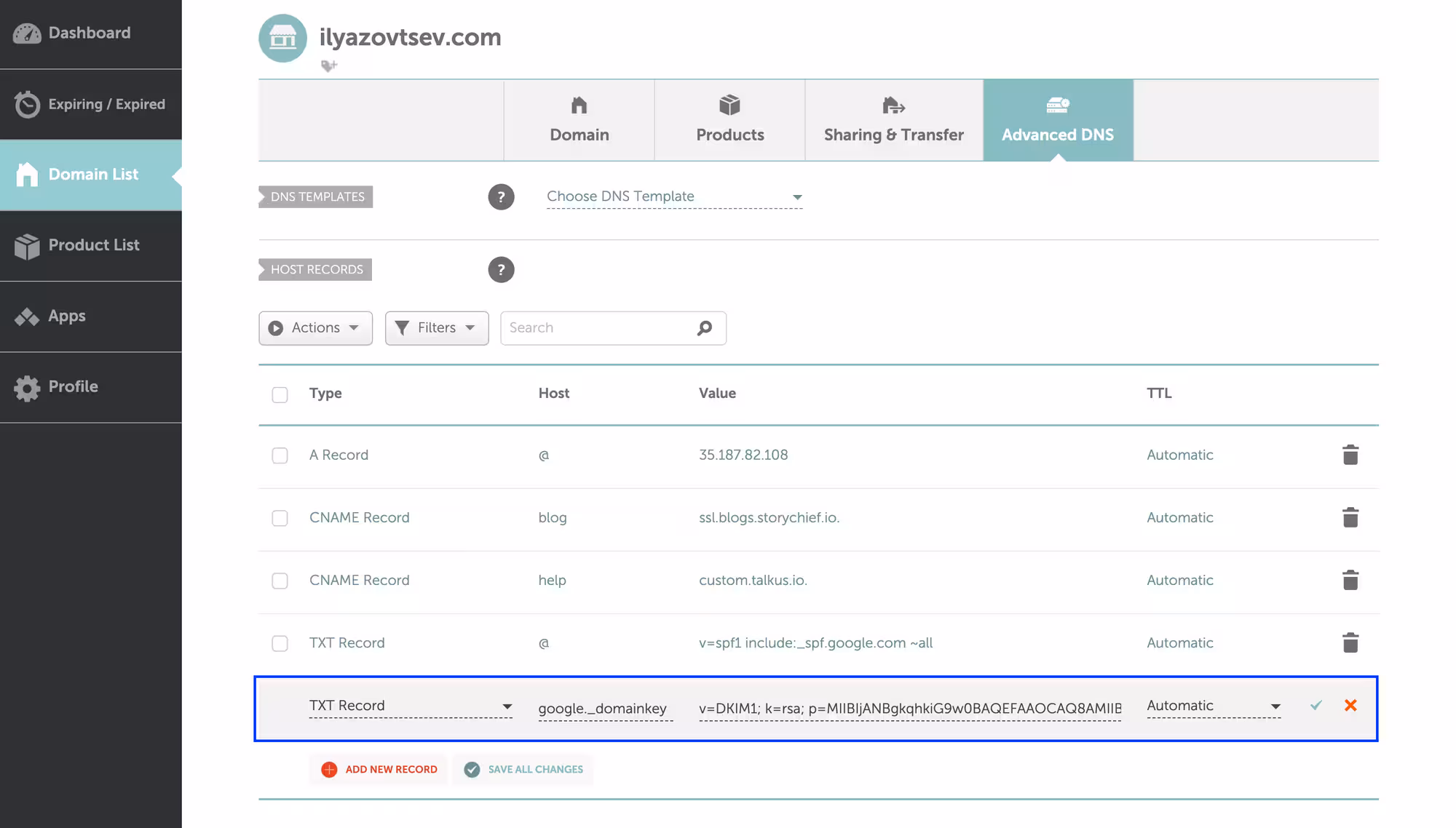
Task: Click trash icon for SPF TXT record
Action: point(1350,642)
